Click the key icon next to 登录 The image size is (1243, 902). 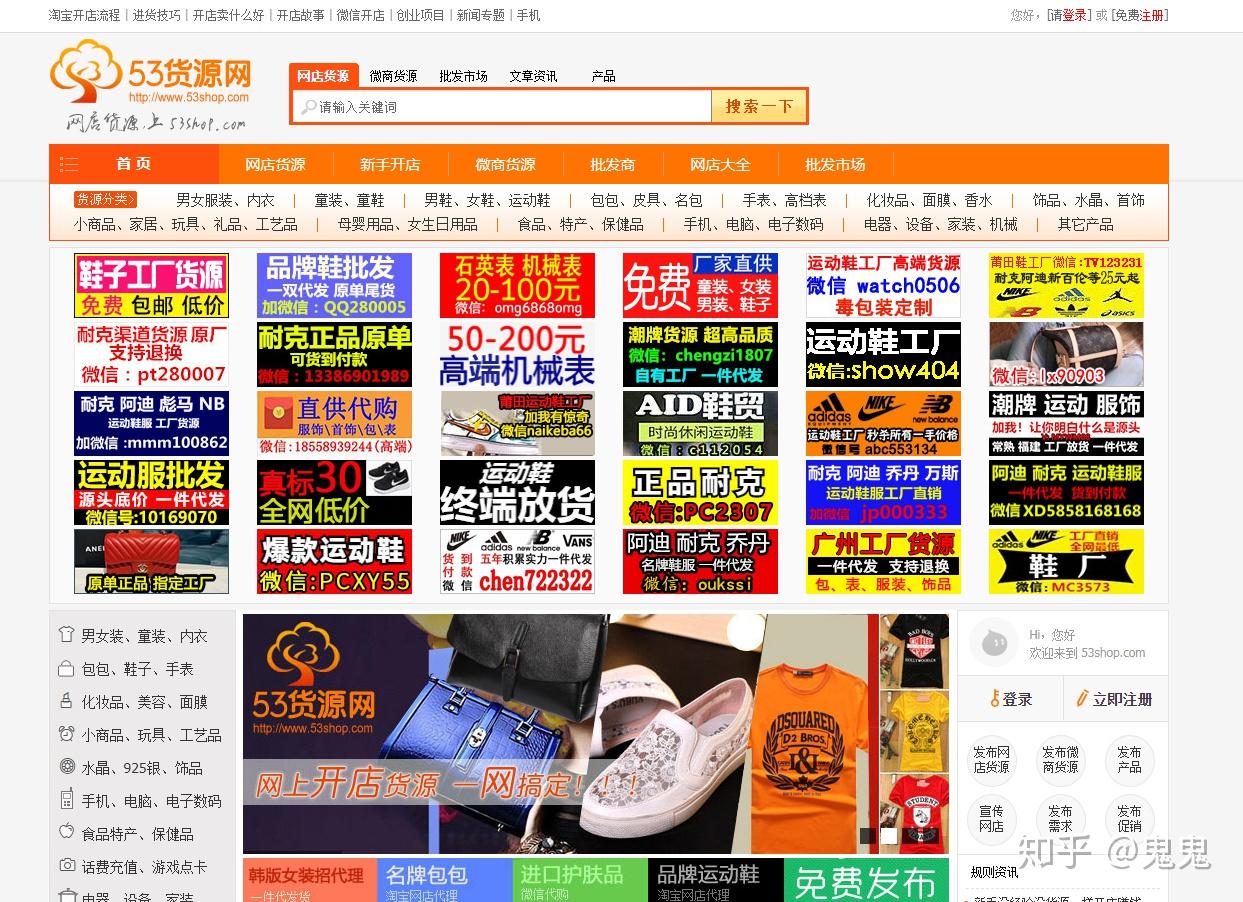pyautogui.click(x=995, y=698)
